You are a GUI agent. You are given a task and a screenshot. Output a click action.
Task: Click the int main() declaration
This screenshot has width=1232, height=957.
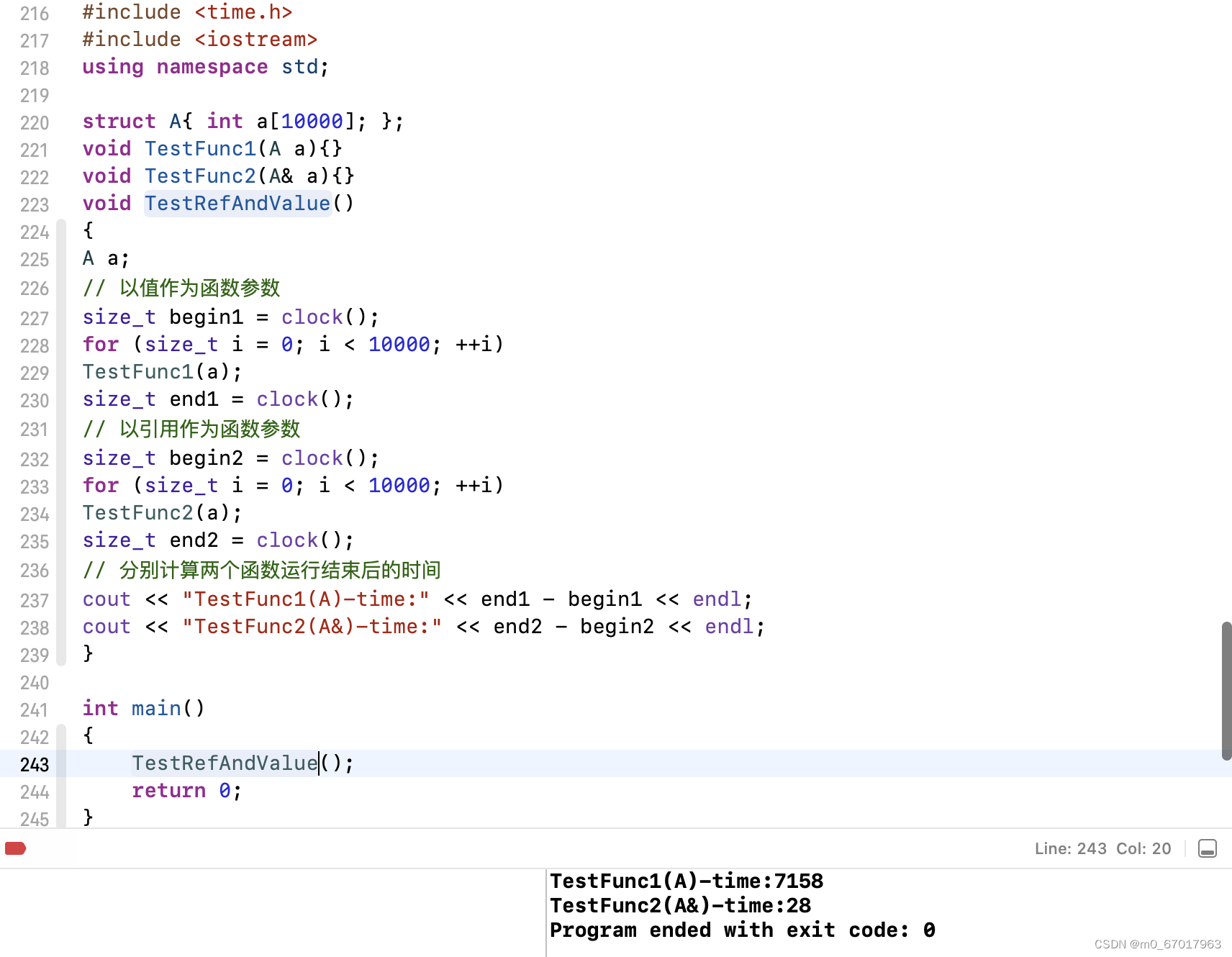coord(144,709)
